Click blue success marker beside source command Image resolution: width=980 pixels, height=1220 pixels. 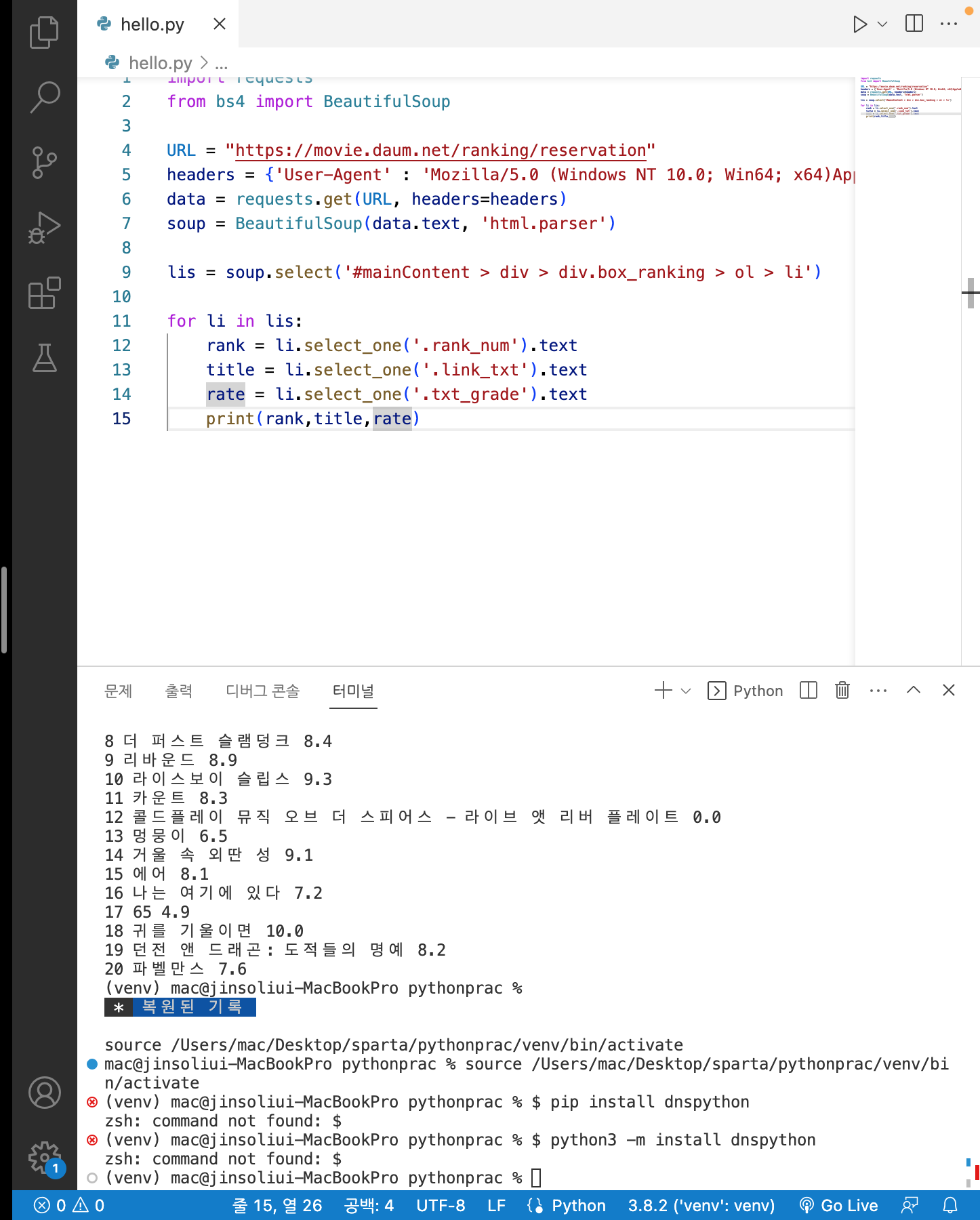92,1064
